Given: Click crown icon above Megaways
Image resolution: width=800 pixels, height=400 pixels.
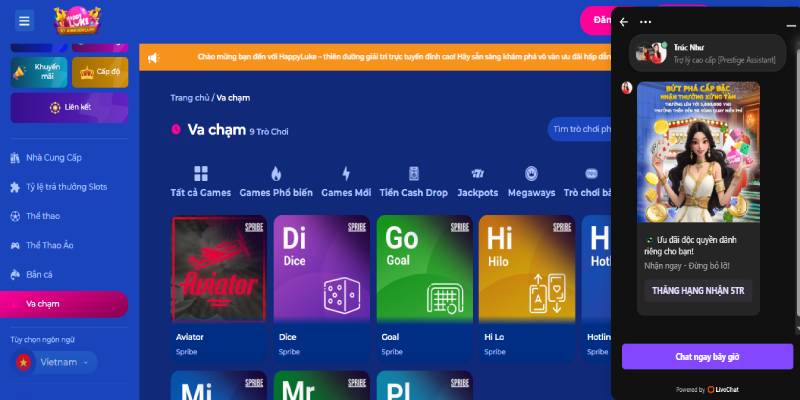Looking at the screenshot, I should pyautogui.click(x=531, y=173).
